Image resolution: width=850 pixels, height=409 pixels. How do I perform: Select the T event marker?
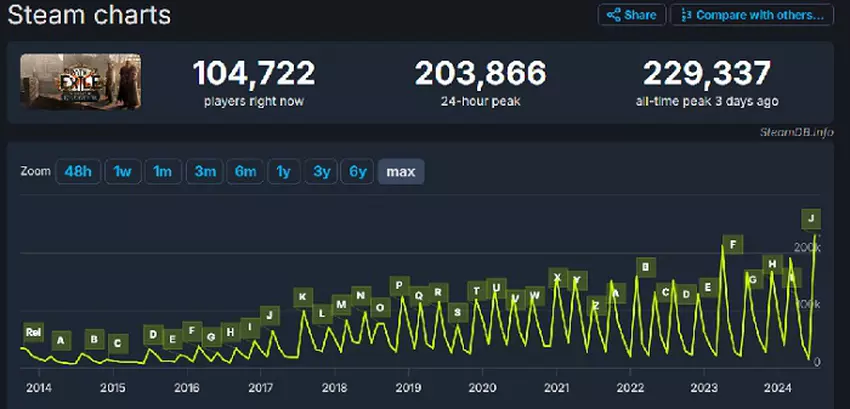(x=477, y=291)
